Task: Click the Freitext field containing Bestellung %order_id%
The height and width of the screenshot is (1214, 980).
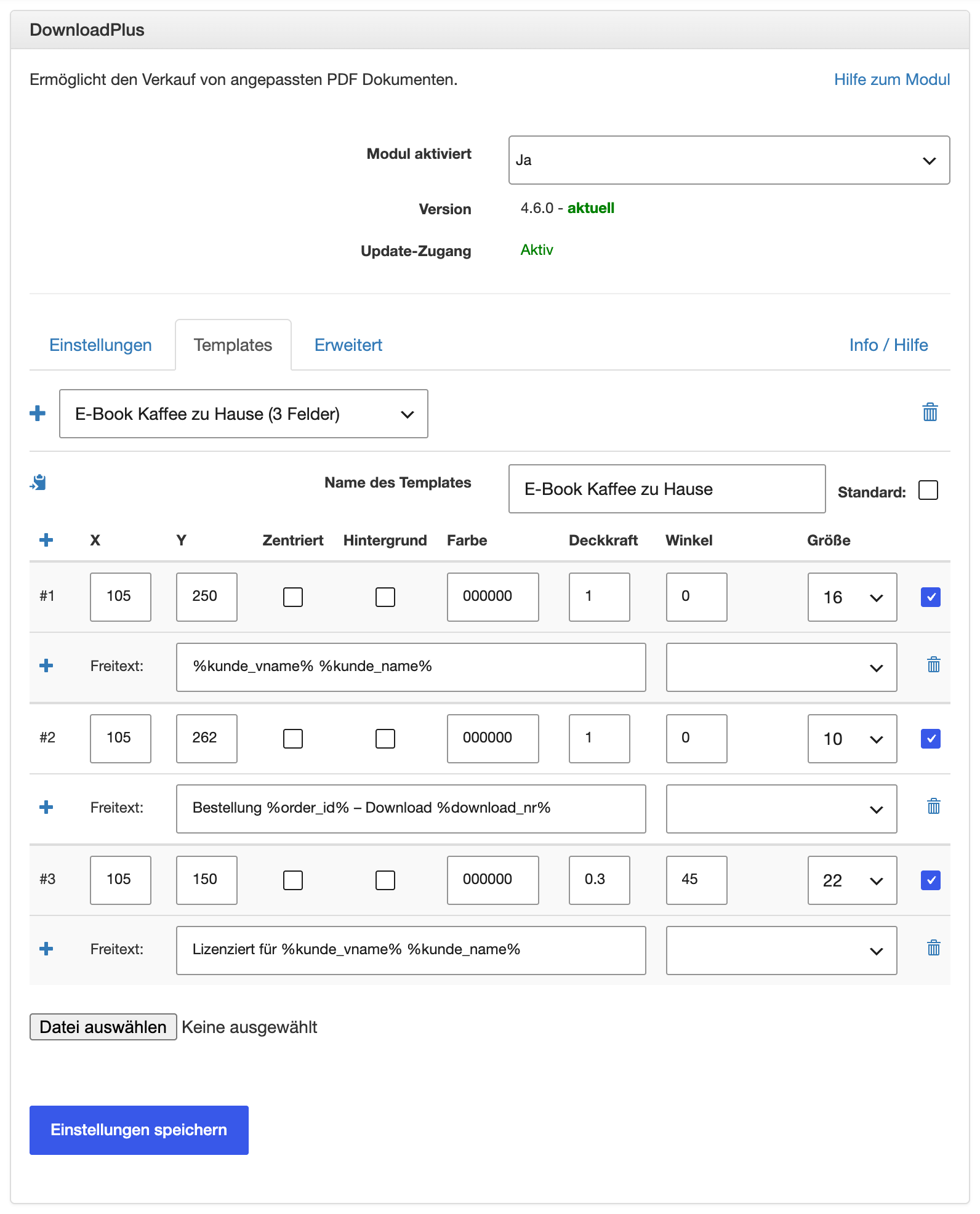Action: click(x=411, y=808)
